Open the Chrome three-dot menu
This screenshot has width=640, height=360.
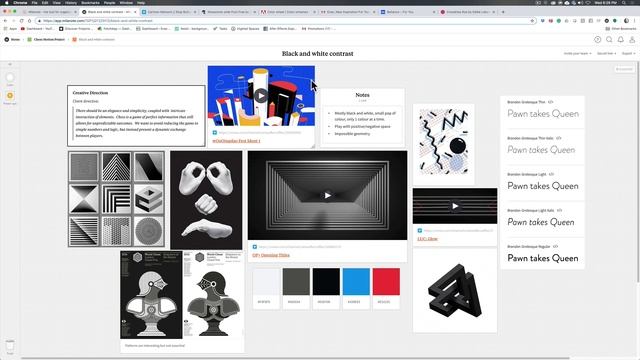pyautogui.click(x=635, y=20)
